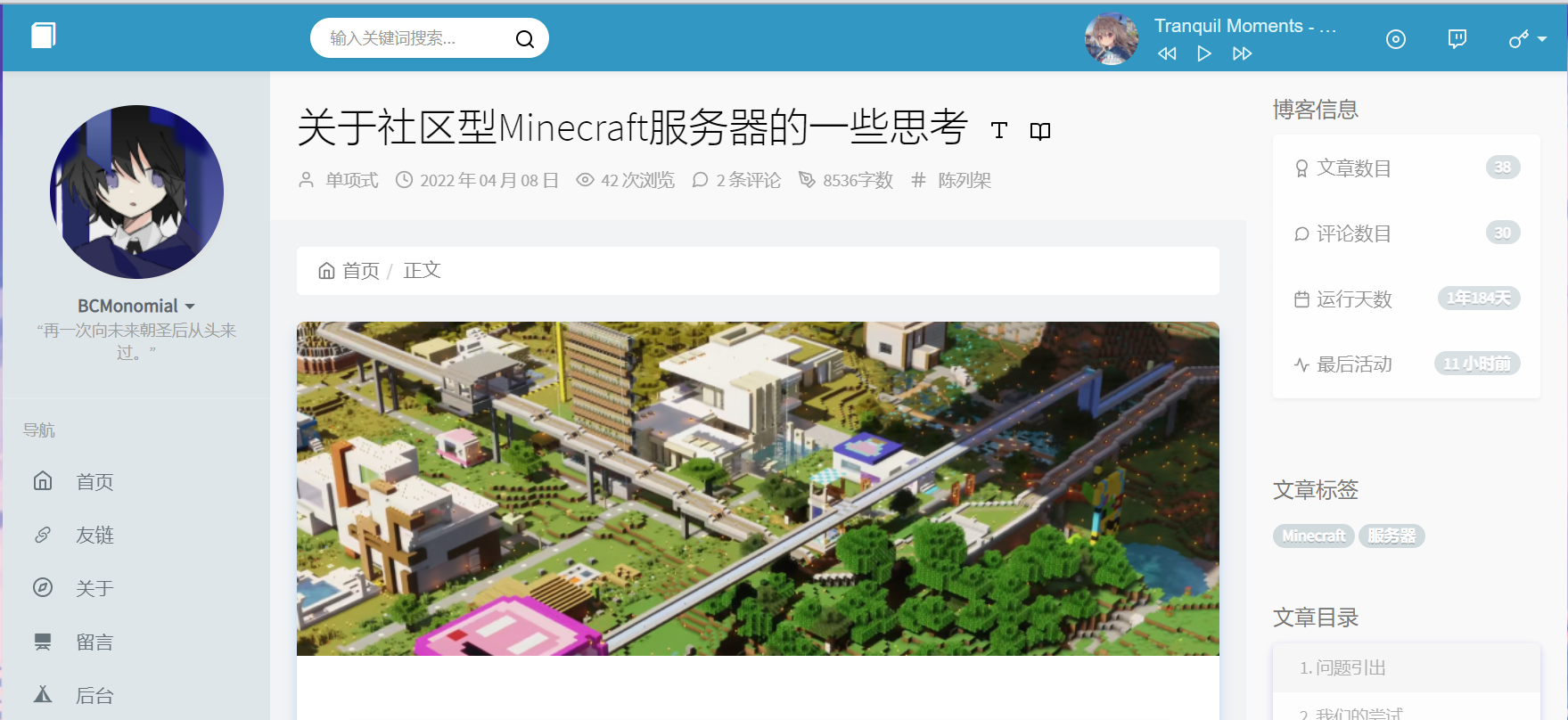The width and height of the screenshot is (1568, 720).
Task: Click the 30 comment count badge
Action: click(1503, 233)
